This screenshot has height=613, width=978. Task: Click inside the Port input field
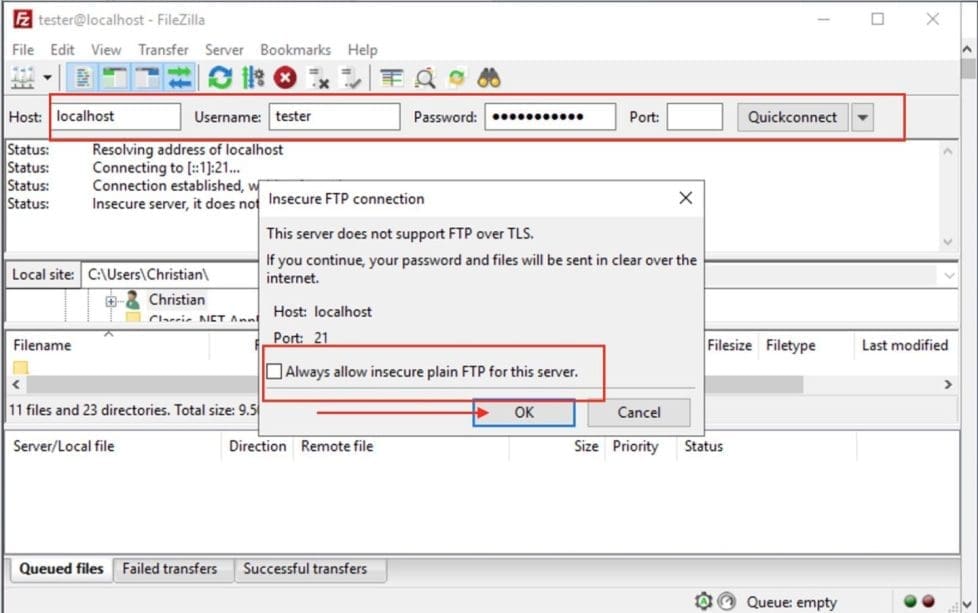[695, 117]
